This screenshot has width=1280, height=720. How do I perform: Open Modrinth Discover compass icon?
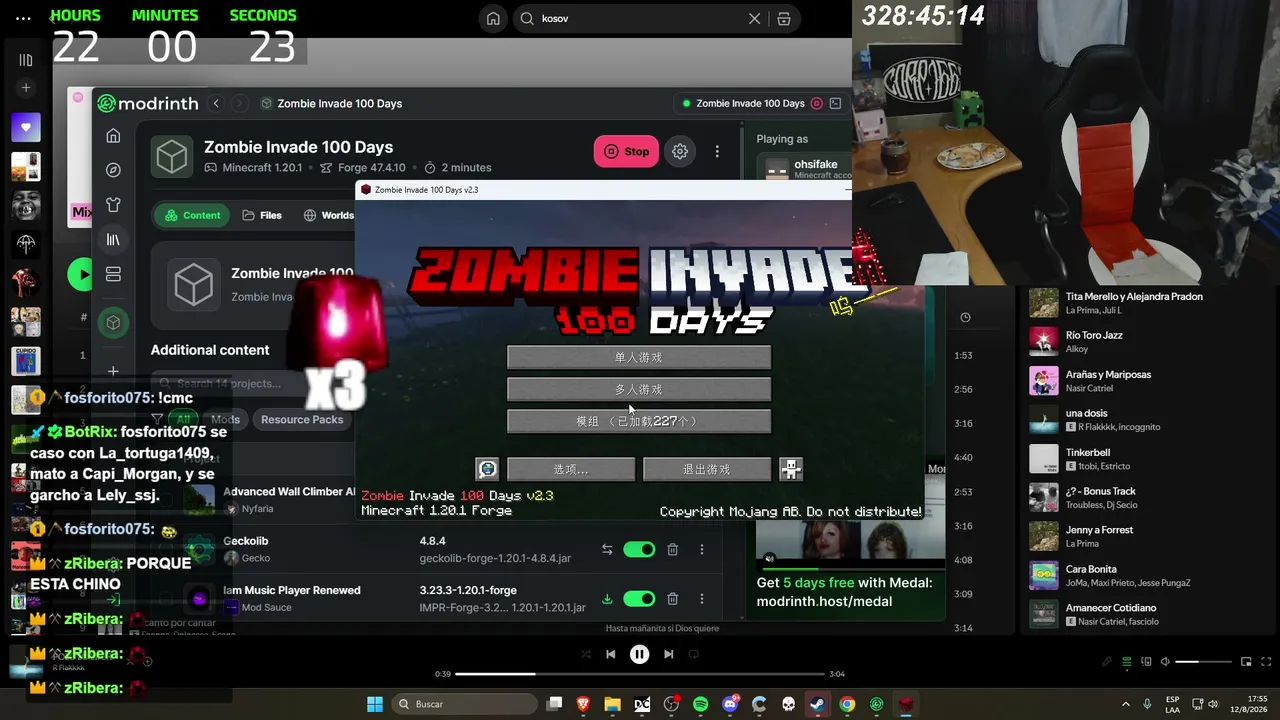point(113,170)
